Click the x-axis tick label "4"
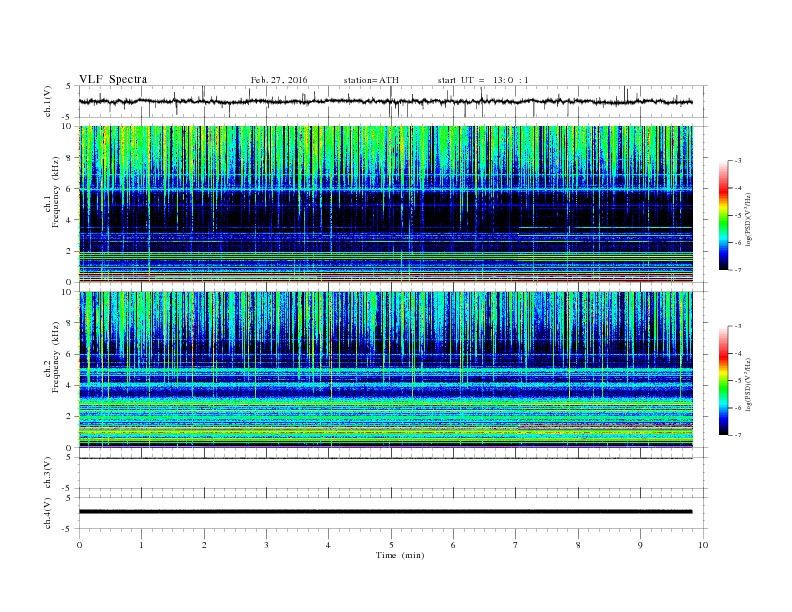 [x=329, y=545]
